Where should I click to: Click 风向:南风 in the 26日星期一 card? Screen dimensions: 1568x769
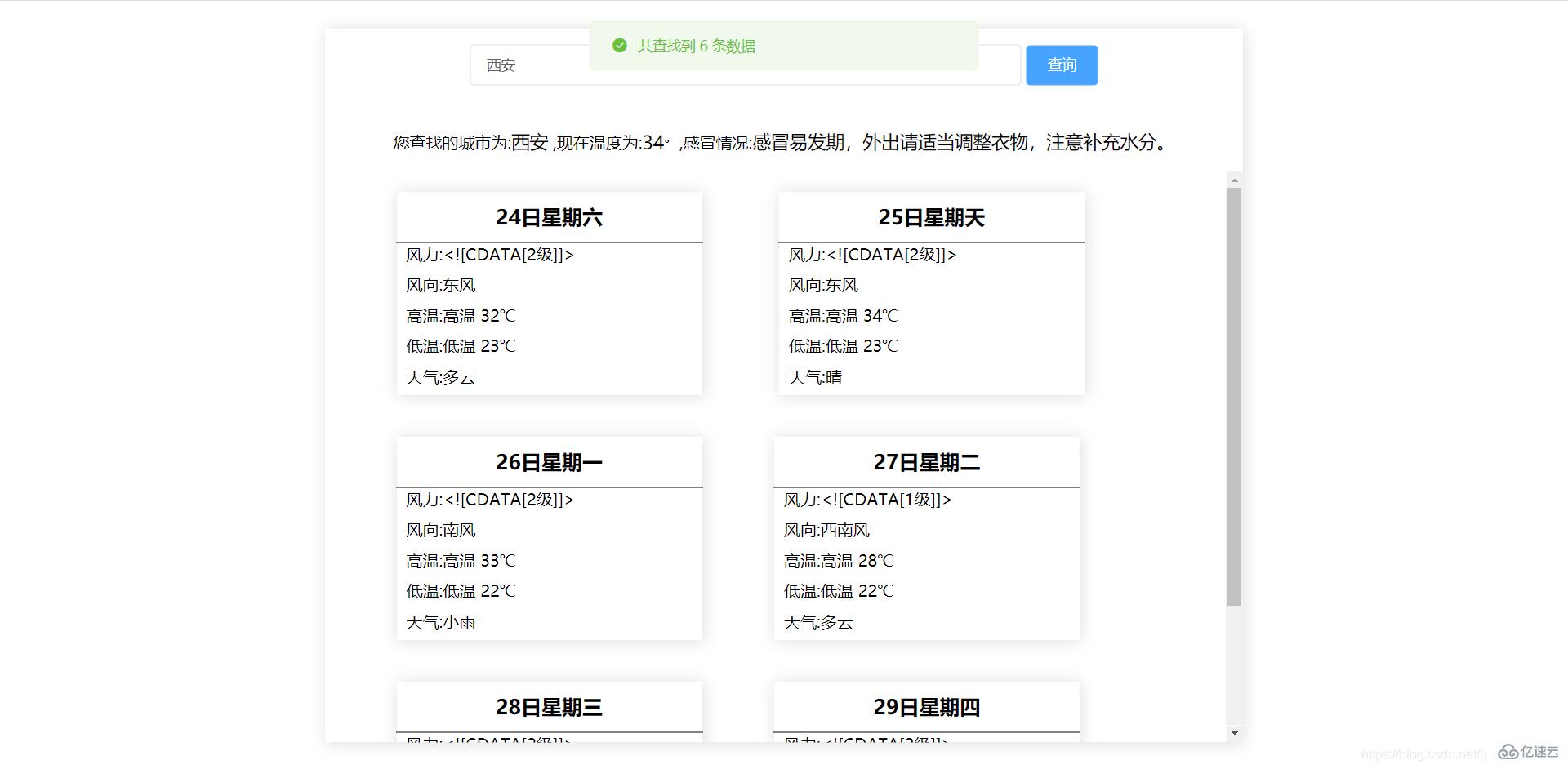point(441,531)
